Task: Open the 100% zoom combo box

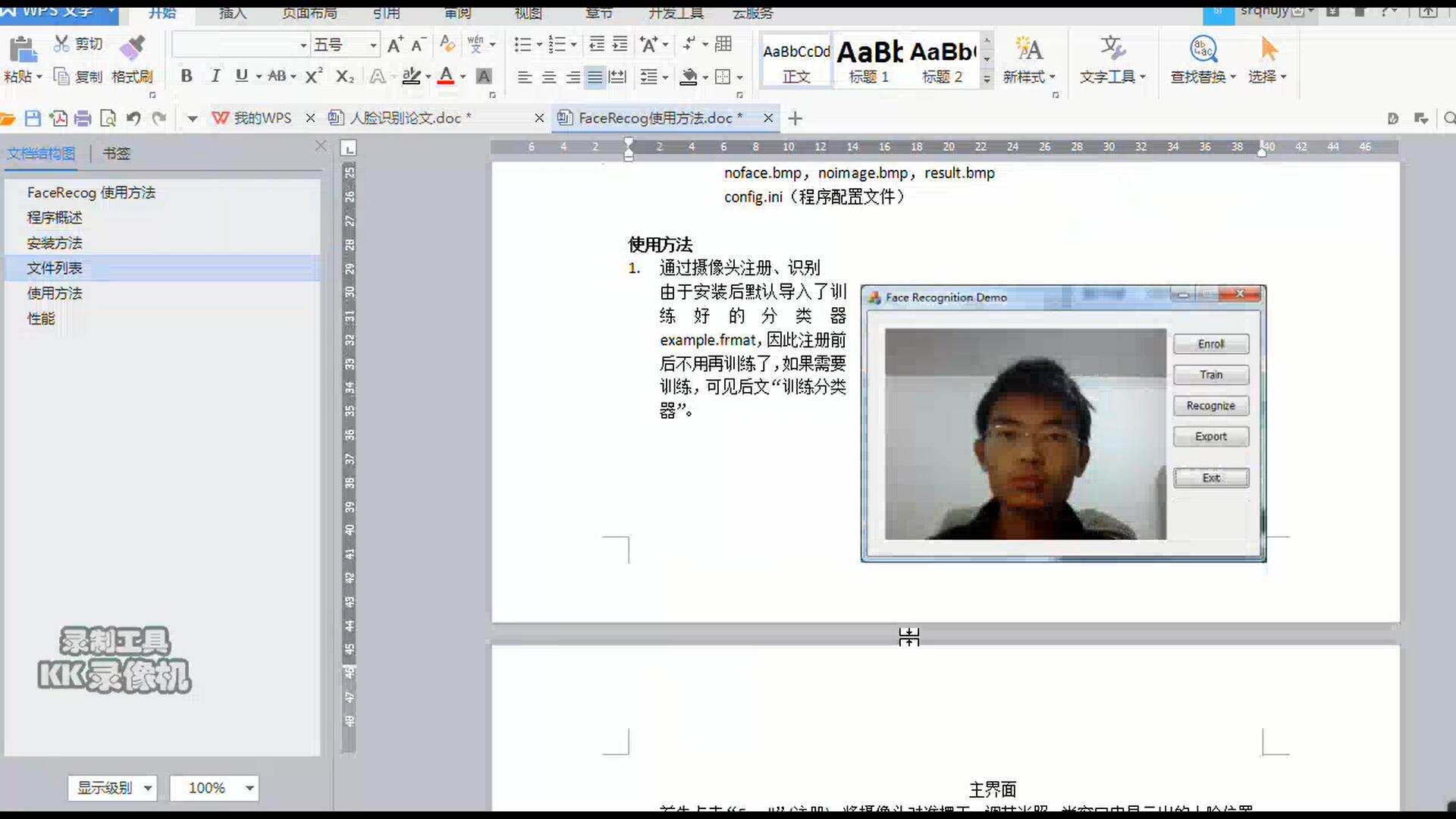Action: click(x=214, y=788)
